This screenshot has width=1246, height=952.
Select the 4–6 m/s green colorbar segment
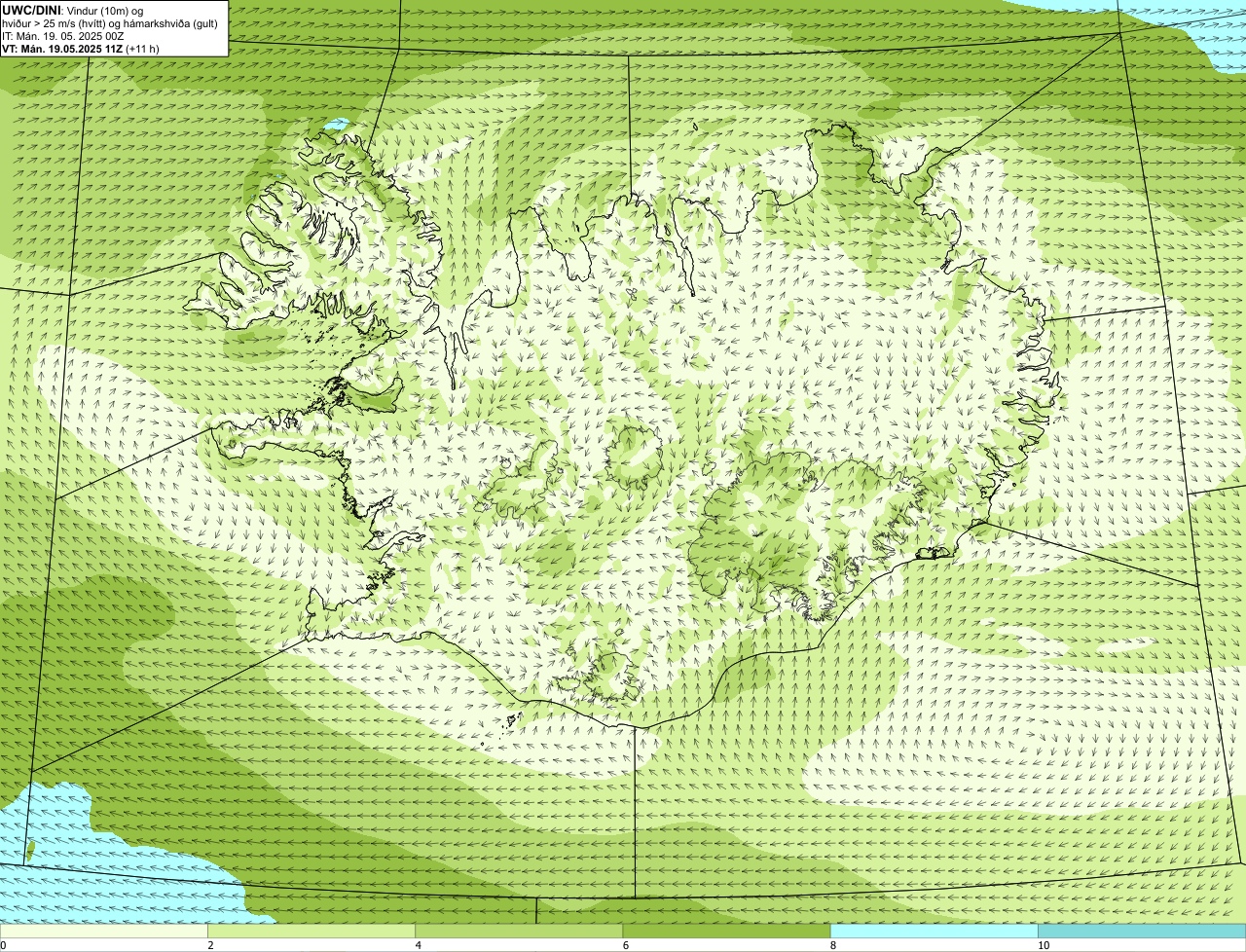click(x=519, y=931)
